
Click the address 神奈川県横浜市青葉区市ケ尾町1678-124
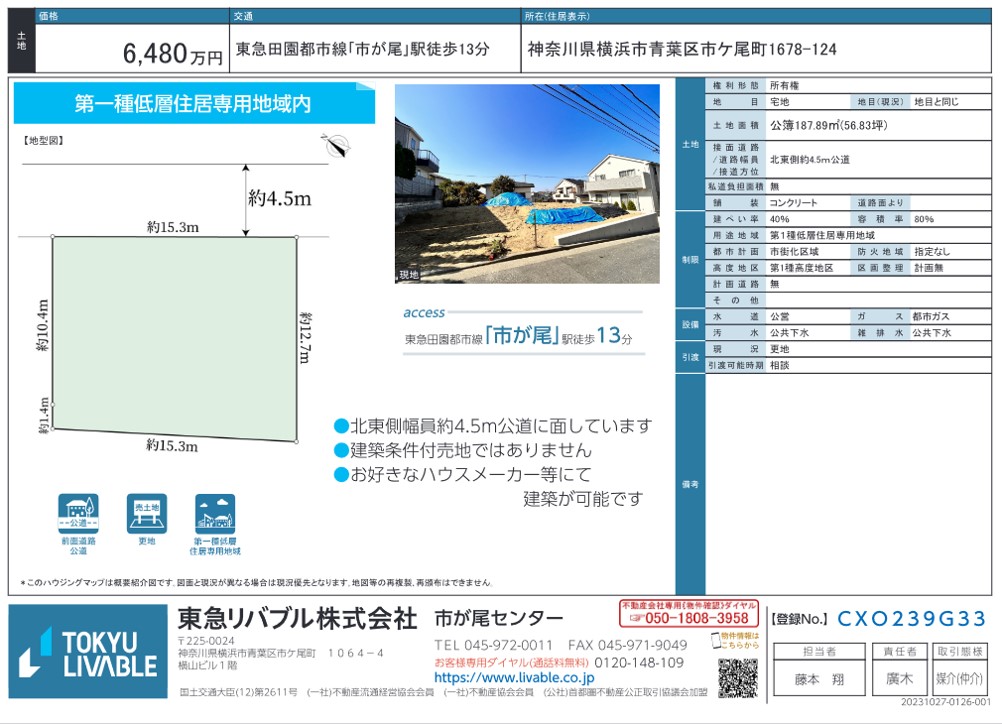pos(682,49)
